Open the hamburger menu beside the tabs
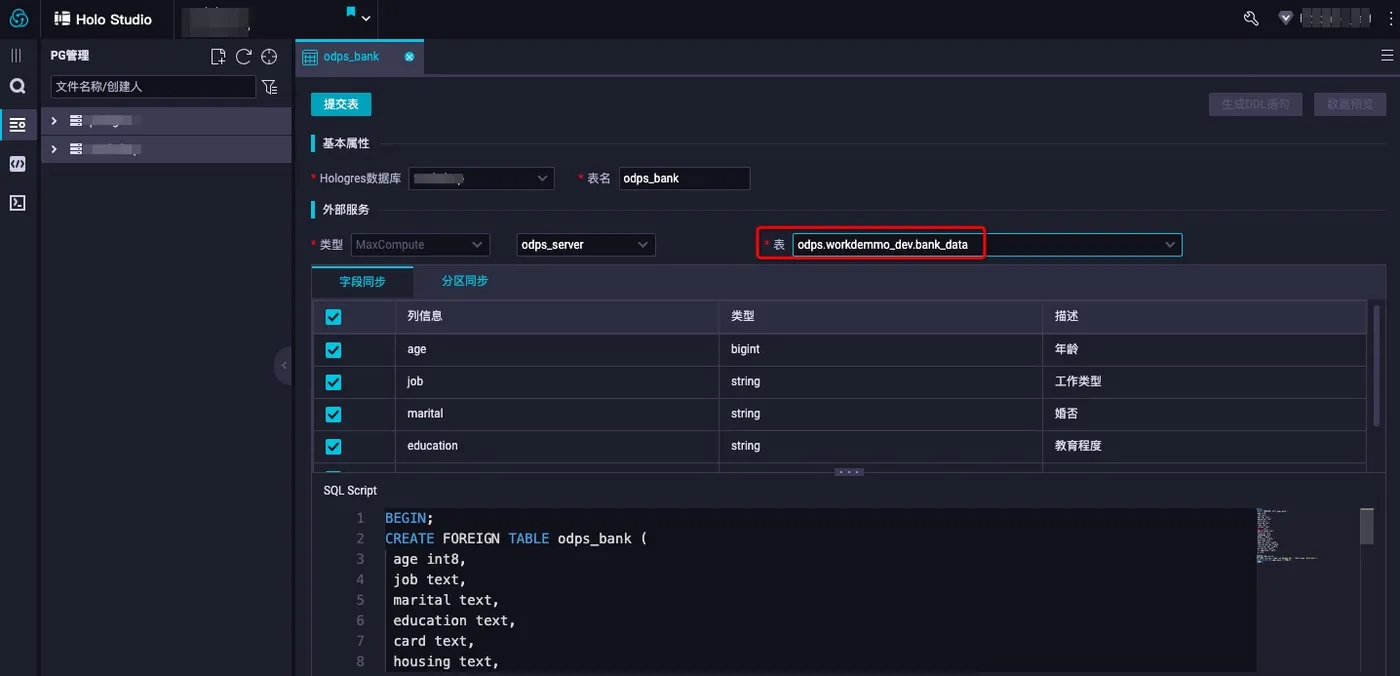 1387,56
